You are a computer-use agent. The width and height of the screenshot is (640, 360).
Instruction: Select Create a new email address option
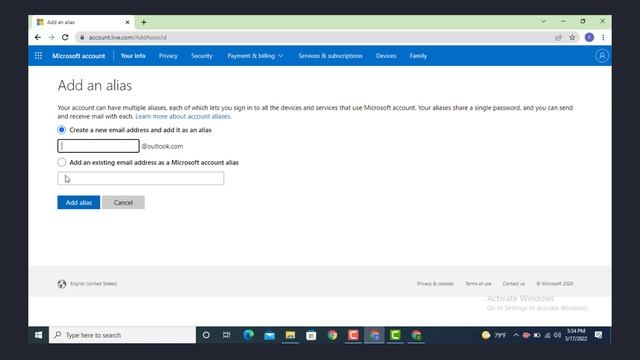pos(62,130)
